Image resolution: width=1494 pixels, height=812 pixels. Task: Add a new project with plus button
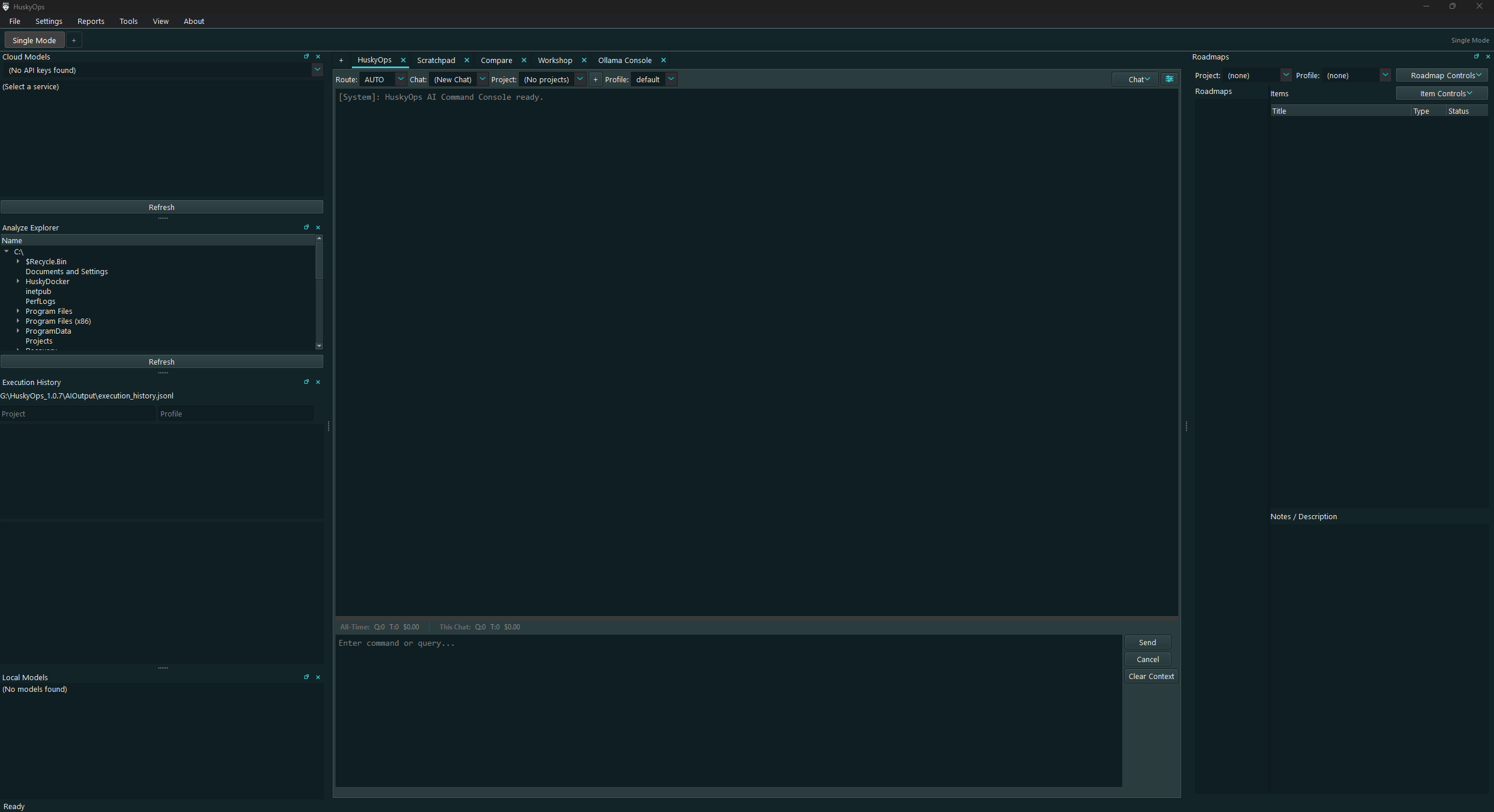595,79
